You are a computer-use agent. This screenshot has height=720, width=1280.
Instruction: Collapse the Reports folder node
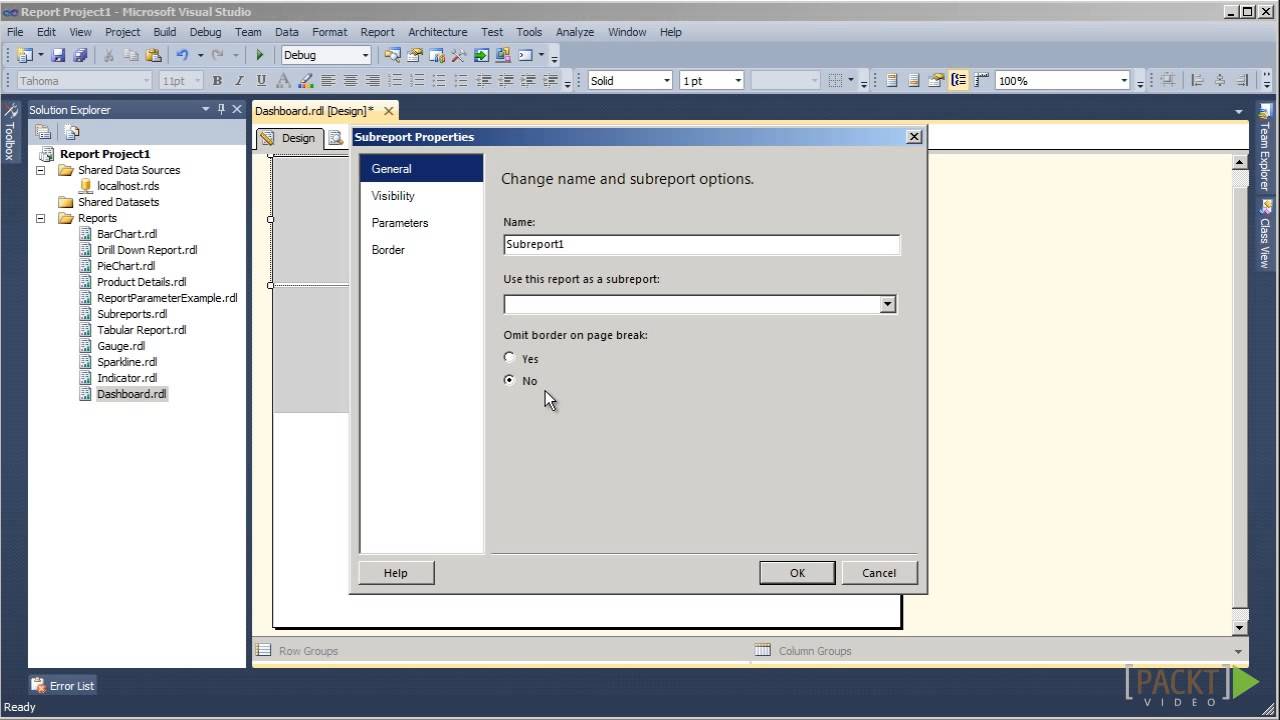(x=41, y=218)
